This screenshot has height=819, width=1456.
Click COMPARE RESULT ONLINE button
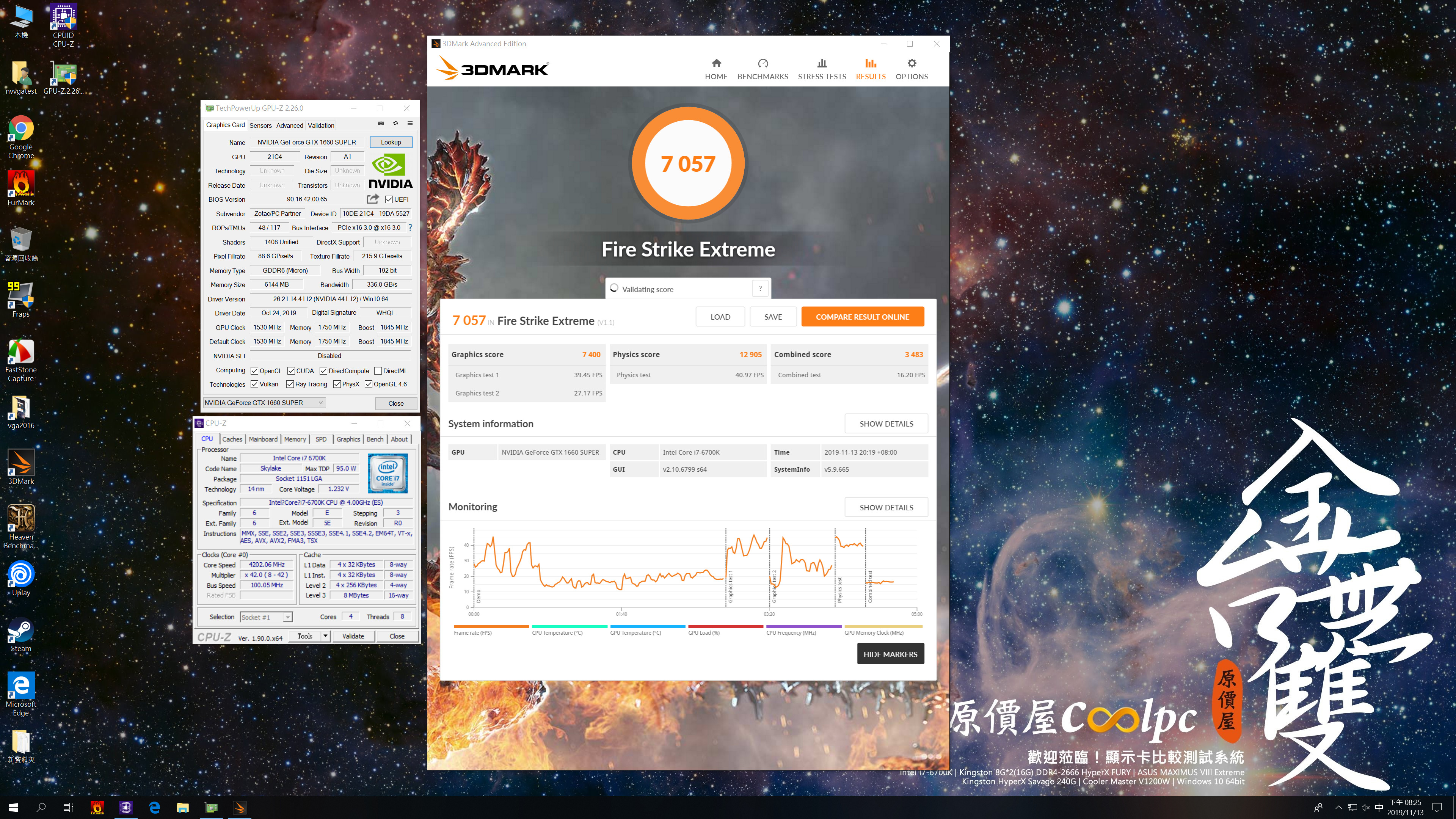point(862,317)
